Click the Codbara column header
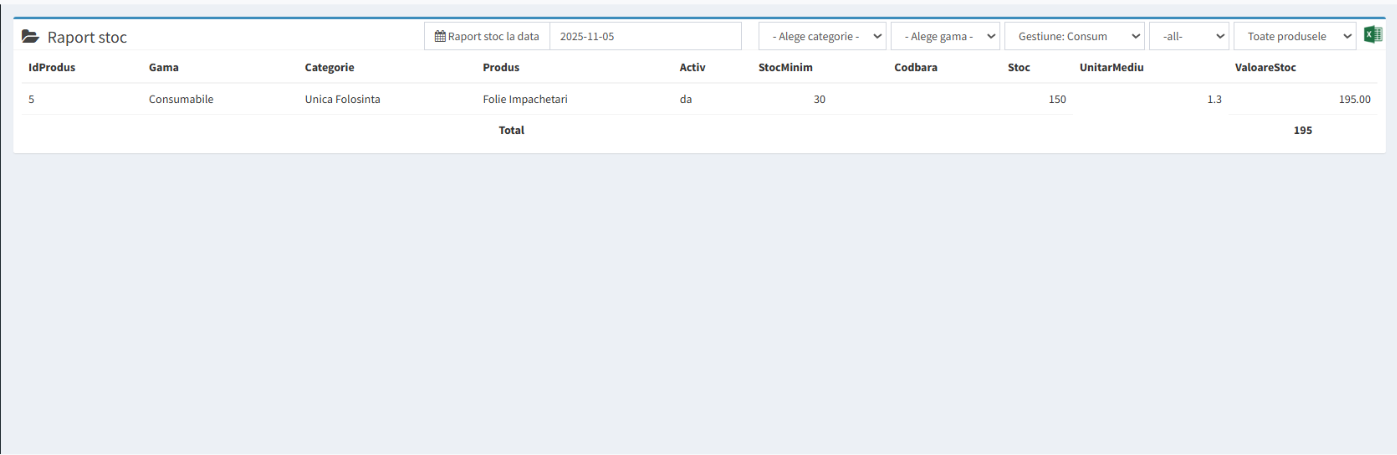The width and height of the screenshot is (1397, 455). pos(916,68)
